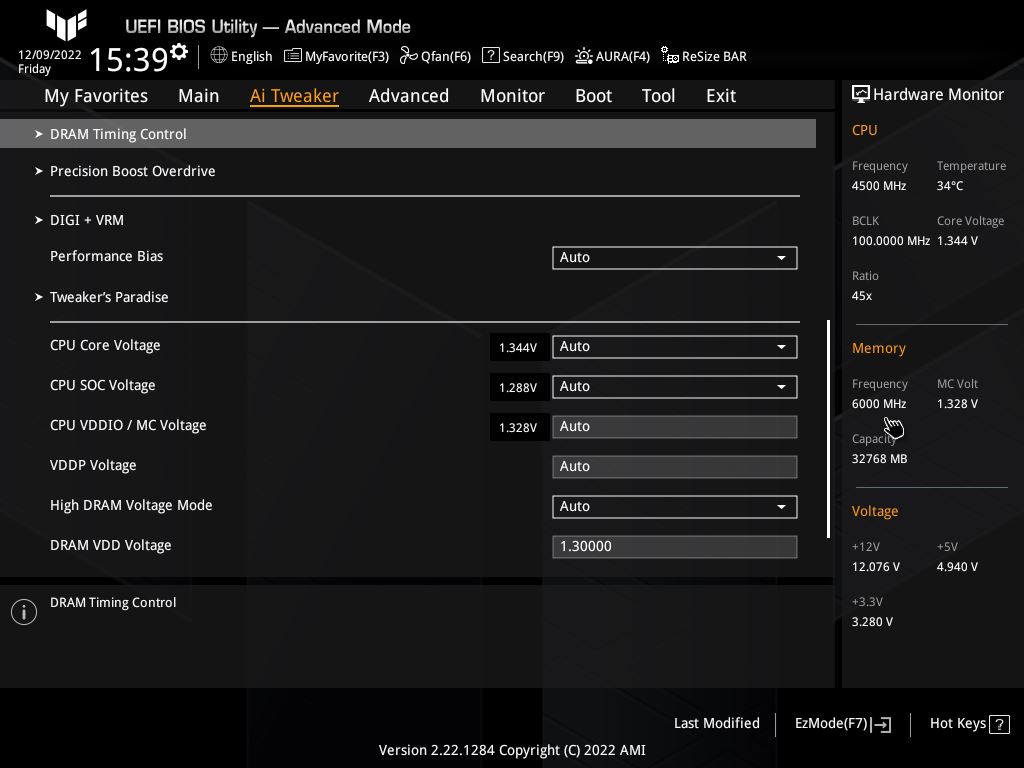The image size is (1024, 768).
Task: Click BCLK 100.0000 MHz value
Action: coord(891,240)
